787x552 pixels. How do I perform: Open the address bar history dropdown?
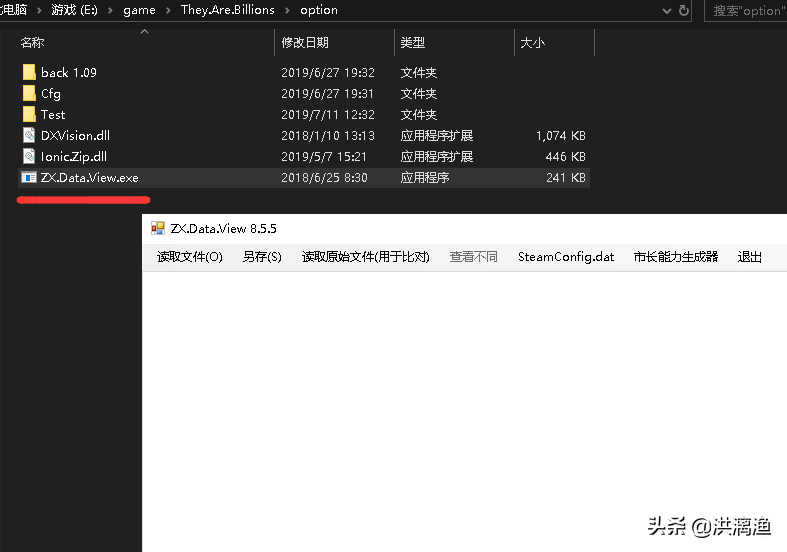point(667,10)
